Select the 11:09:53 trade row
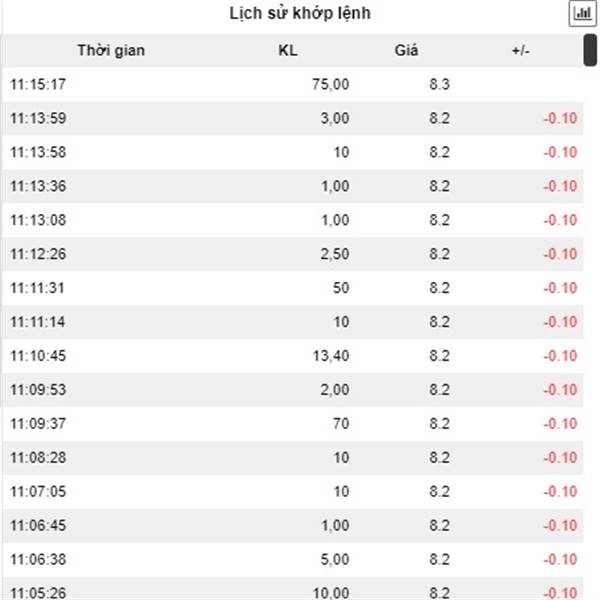Screen dimensions: 600x600 [293, 390]
